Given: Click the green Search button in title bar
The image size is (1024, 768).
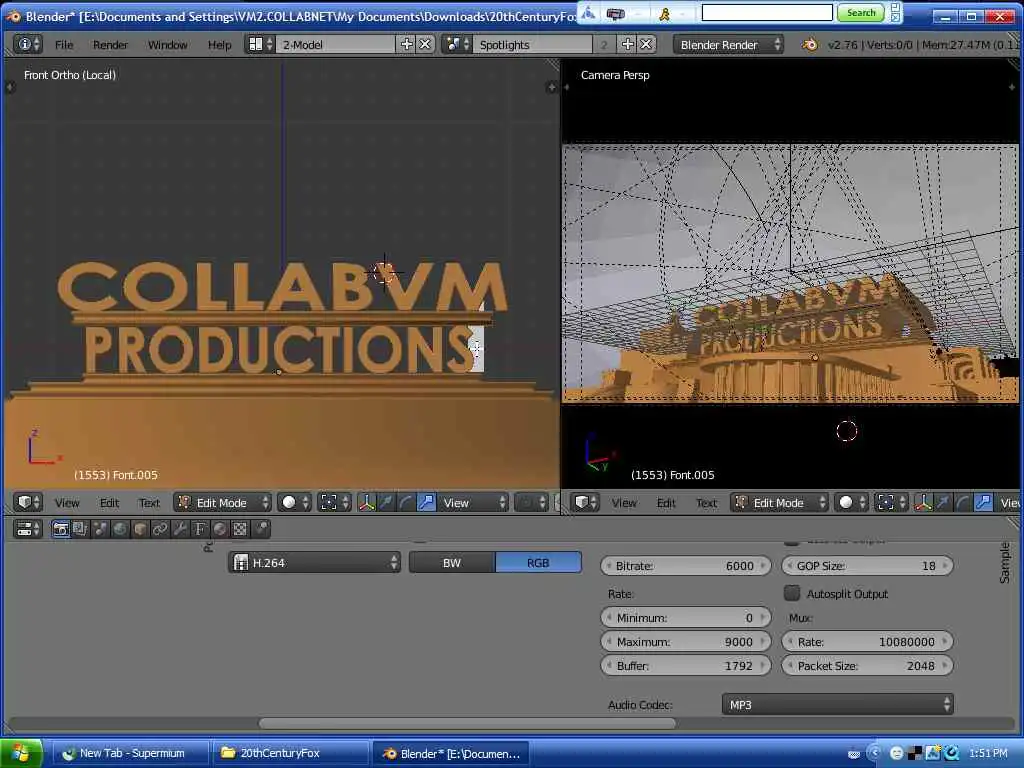Looking at the screenshot, I should pos(860,12).
